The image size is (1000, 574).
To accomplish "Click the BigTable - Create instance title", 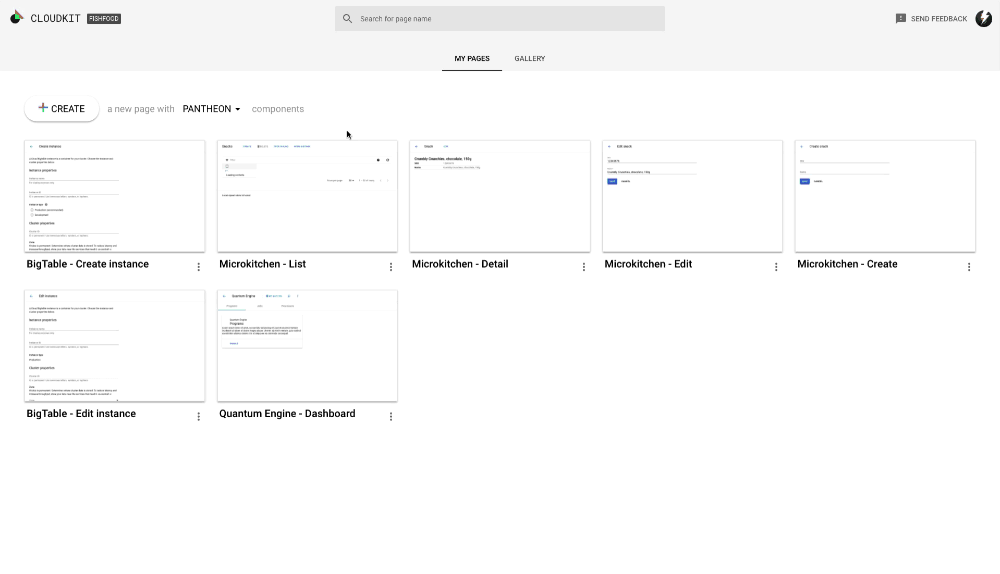I will point(87,264).
